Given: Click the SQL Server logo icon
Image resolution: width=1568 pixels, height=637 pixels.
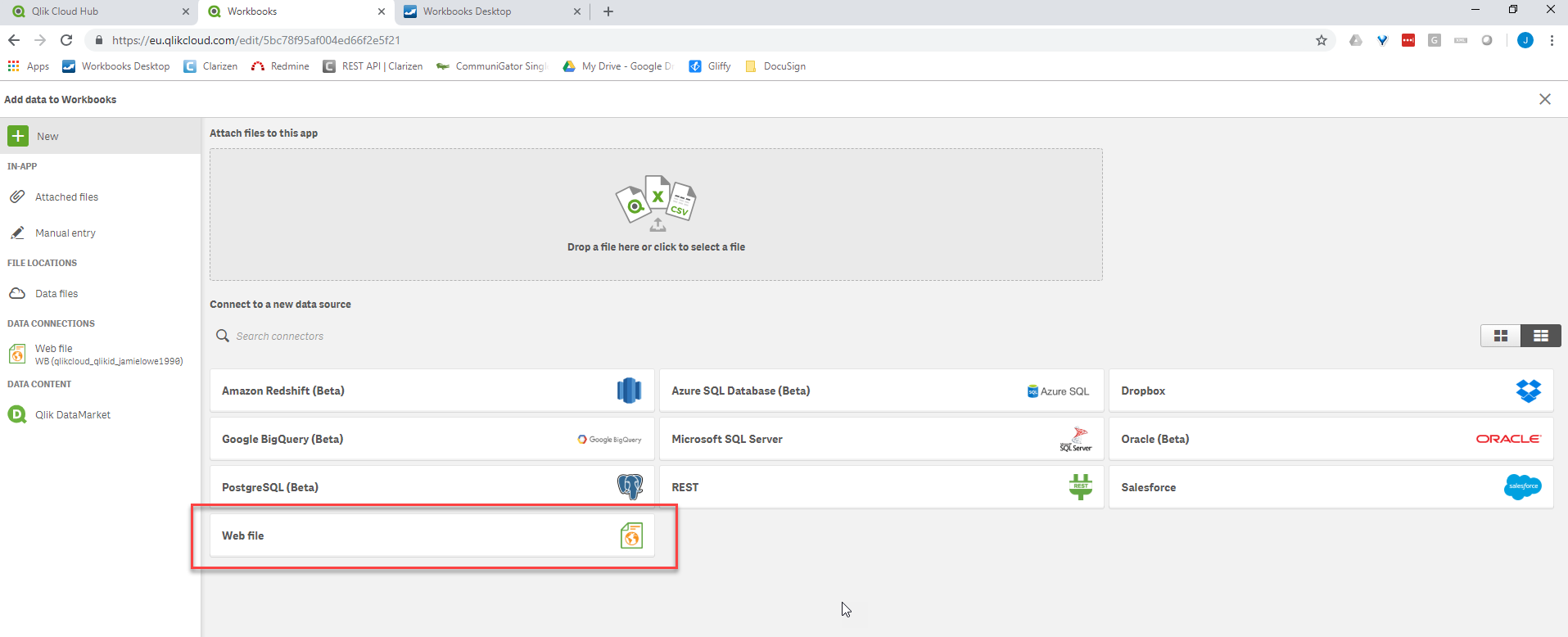Looking at the screenshot, I should pyautogui.click(x=1077, y=439).
